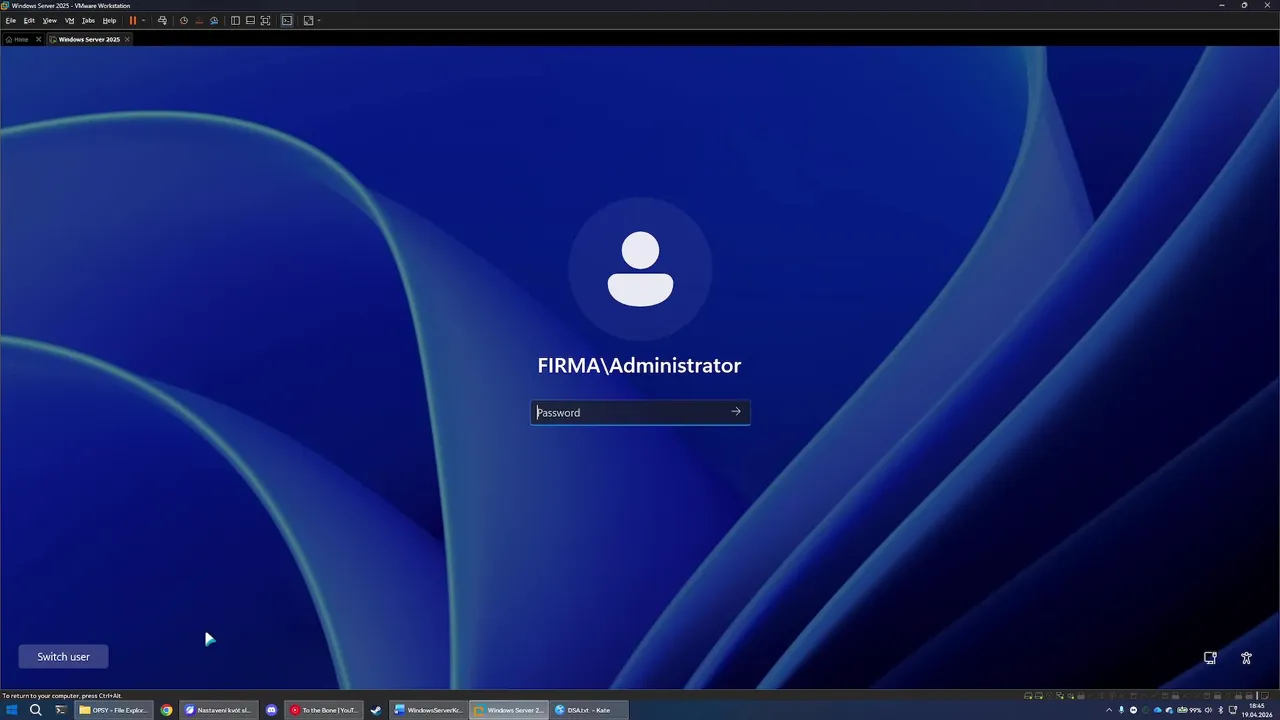
Task: Send Ctrl+Alt+Del to the virtual machine
Action: 162,20
